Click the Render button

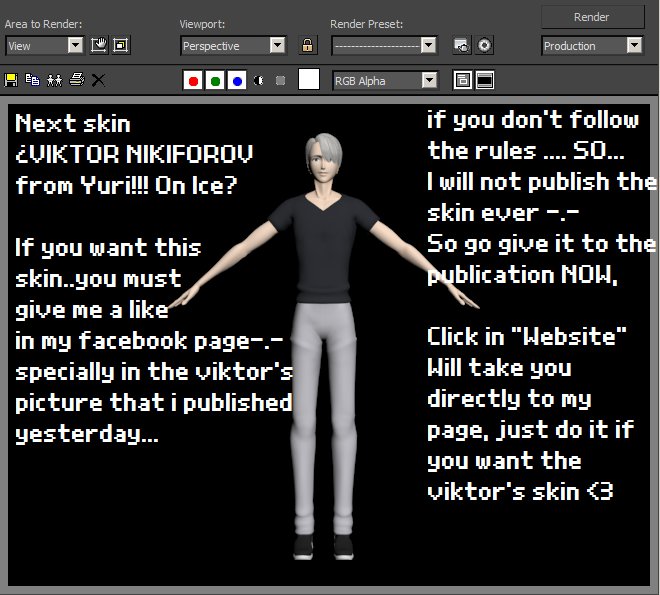[592, 17]
